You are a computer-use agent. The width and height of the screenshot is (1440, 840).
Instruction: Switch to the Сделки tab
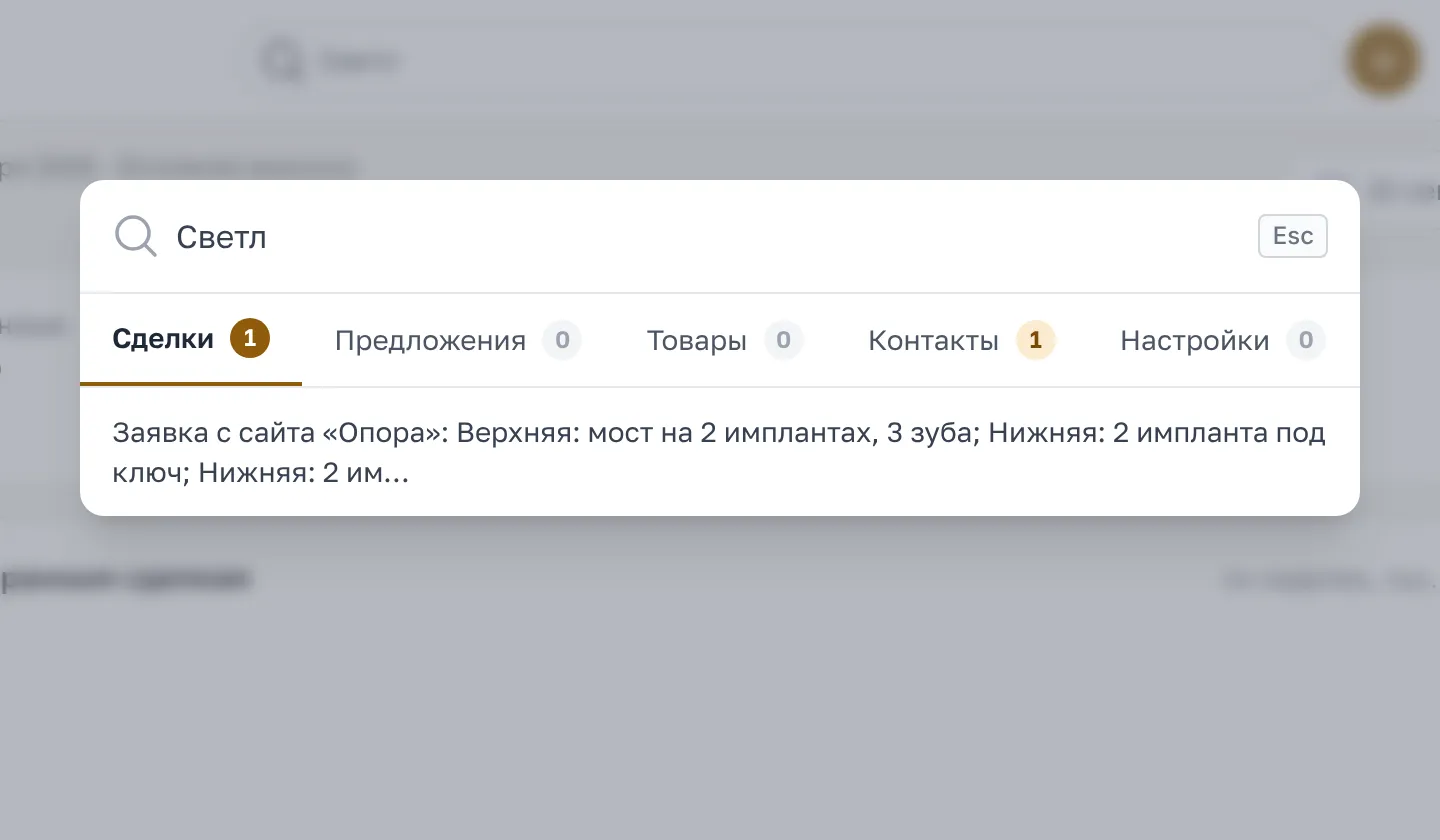(x=191, y=340)
